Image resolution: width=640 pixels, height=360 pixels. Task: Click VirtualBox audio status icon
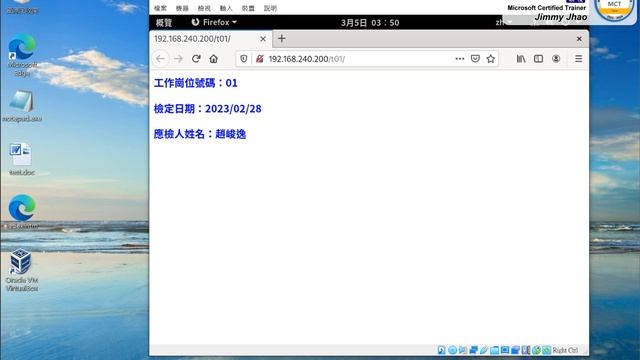pos(463,350)
